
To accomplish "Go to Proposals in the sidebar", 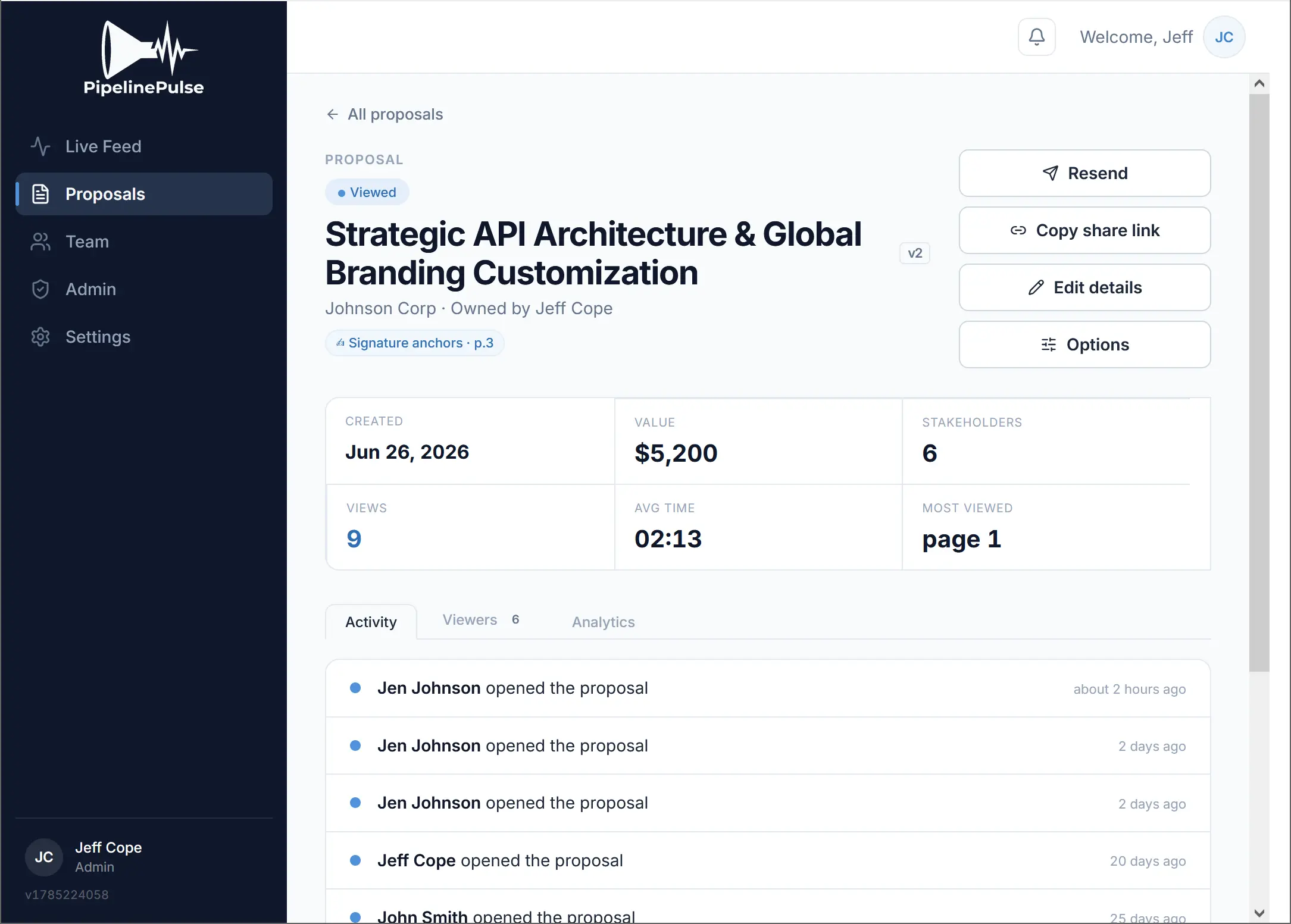I will (x=143, y=194).
